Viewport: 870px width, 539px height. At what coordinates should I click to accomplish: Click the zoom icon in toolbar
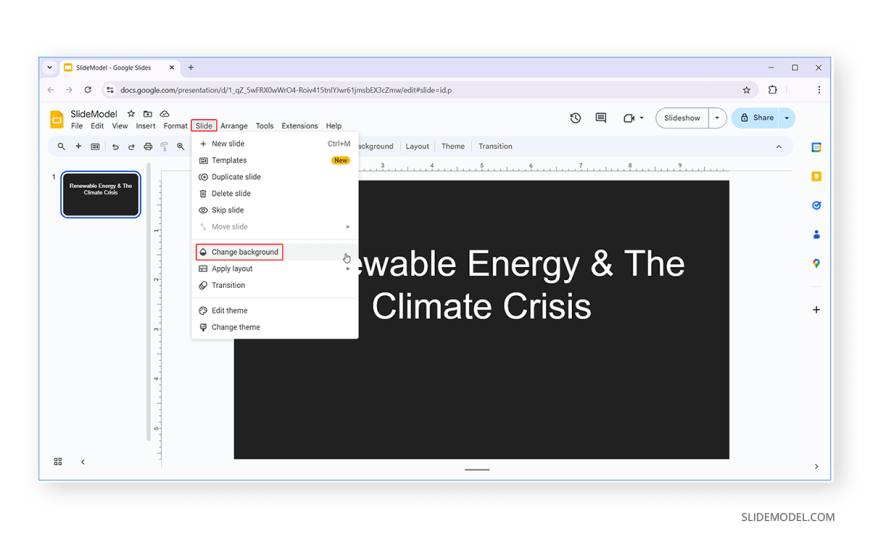(x=180, y=147)
